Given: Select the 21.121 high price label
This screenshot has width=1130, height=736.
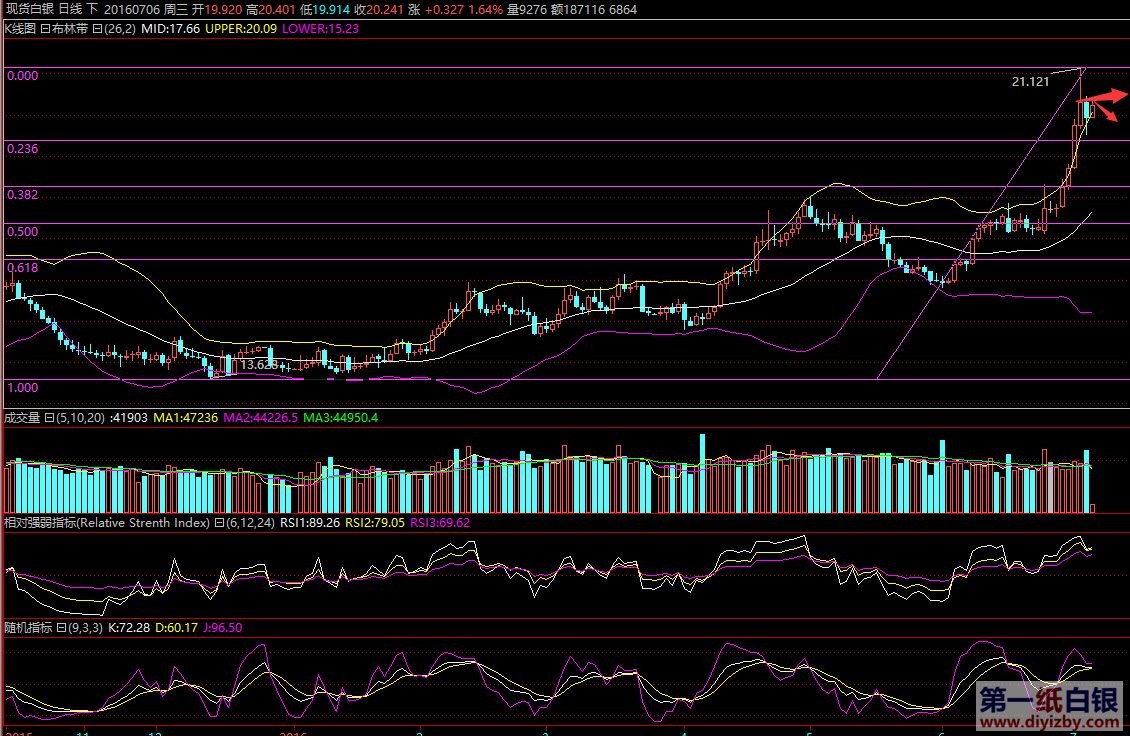Looking at the screenshot, I should [1030, 81].
